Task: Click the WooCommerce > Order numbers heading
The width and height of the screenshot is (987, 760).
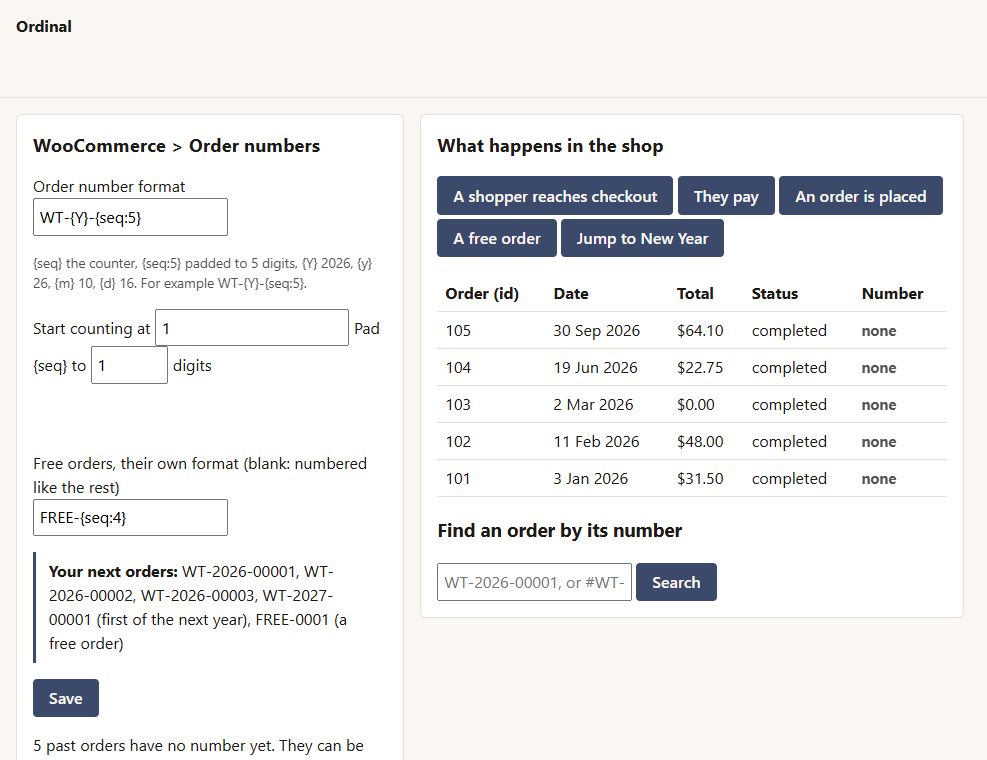Action: click(177, 146)
